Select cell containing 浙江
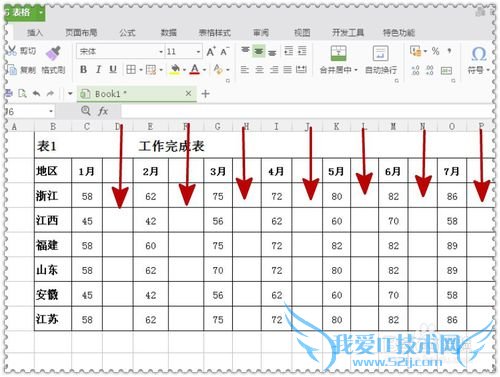Screen dimensions: 500x377 tap(53, 196)
